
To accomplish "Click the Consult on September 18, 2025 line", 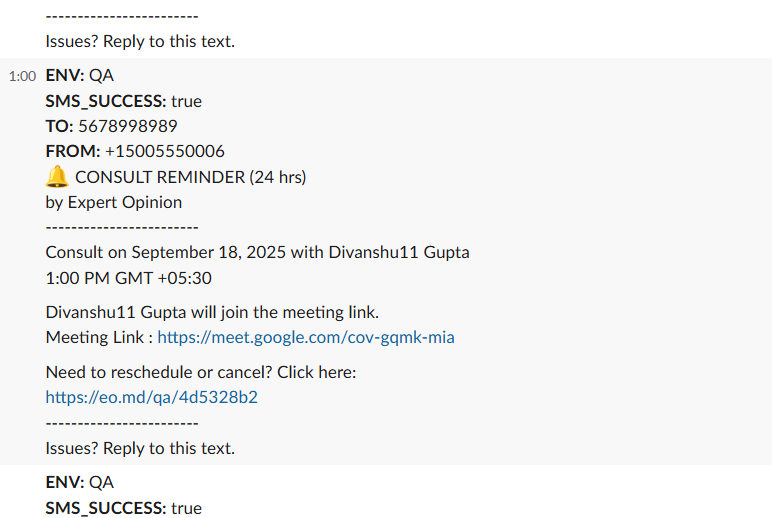I will pos(257,252).
